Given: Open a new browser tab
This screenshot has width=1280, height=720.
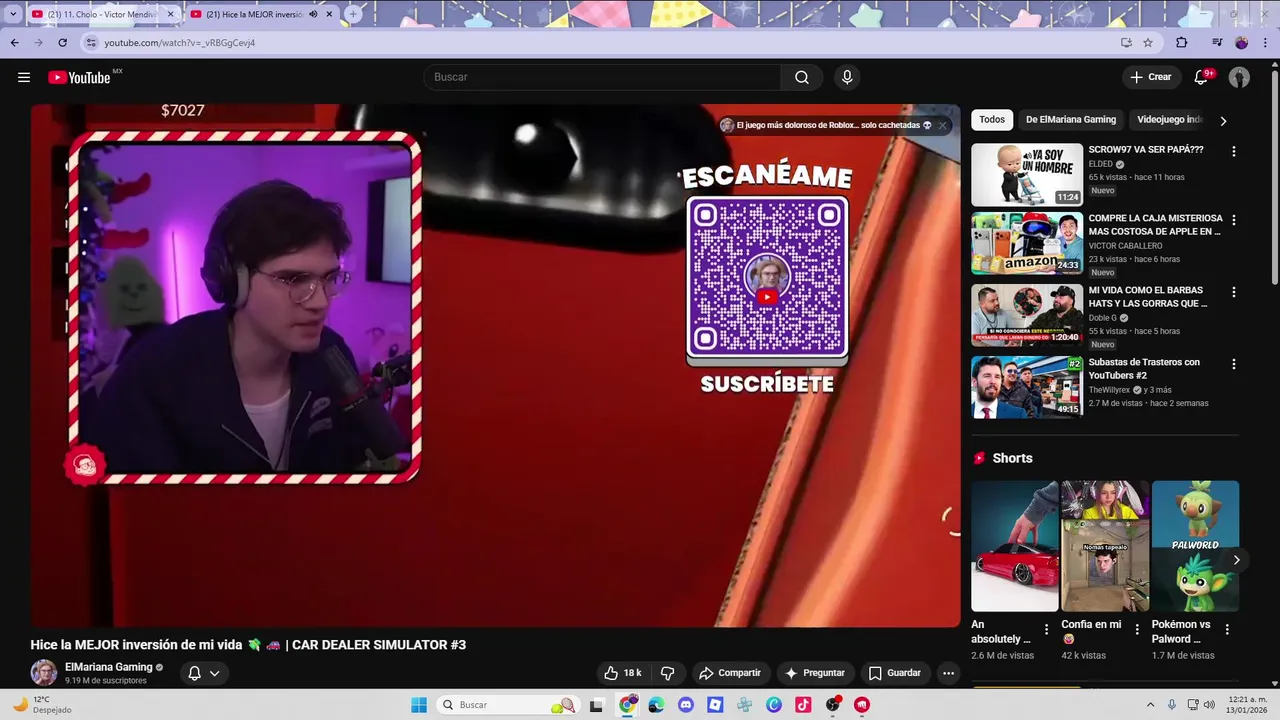Looking at the screenshot, I should pos(352,14).
